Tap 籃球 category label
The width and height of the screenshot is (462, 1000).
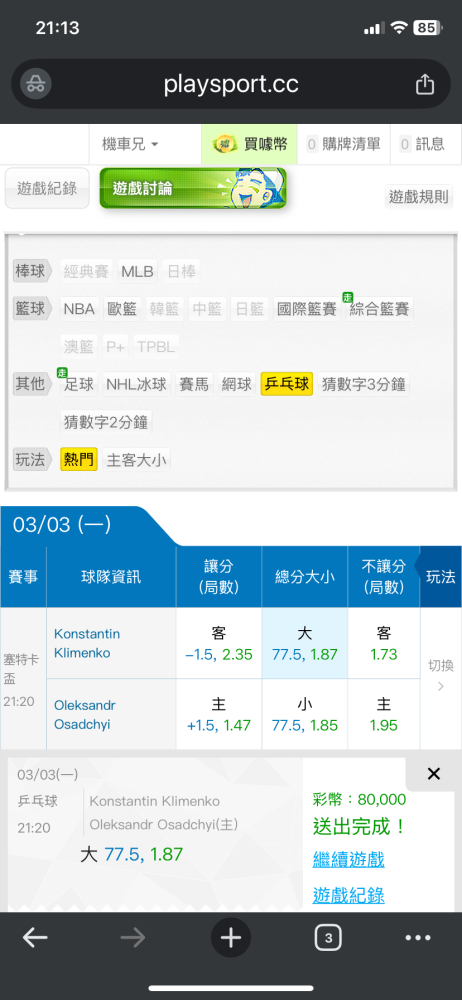30,309
